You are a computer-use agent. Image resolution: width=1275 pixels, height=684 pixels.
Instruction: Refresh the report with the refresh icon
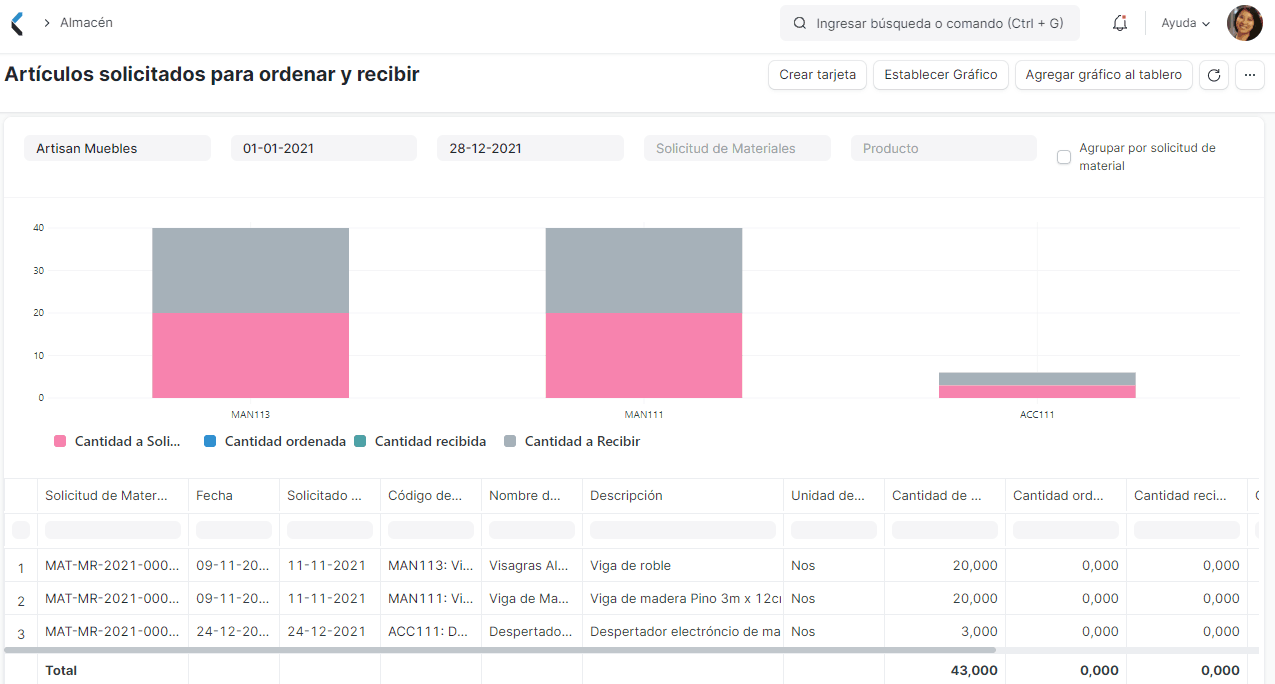click(1213, 74)
